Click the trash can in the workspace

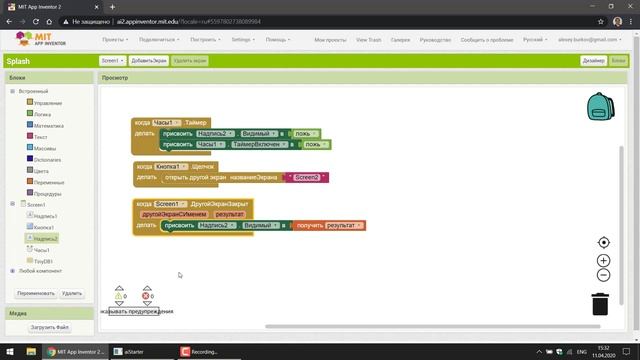pyautogui.click(x=600, y=304)
